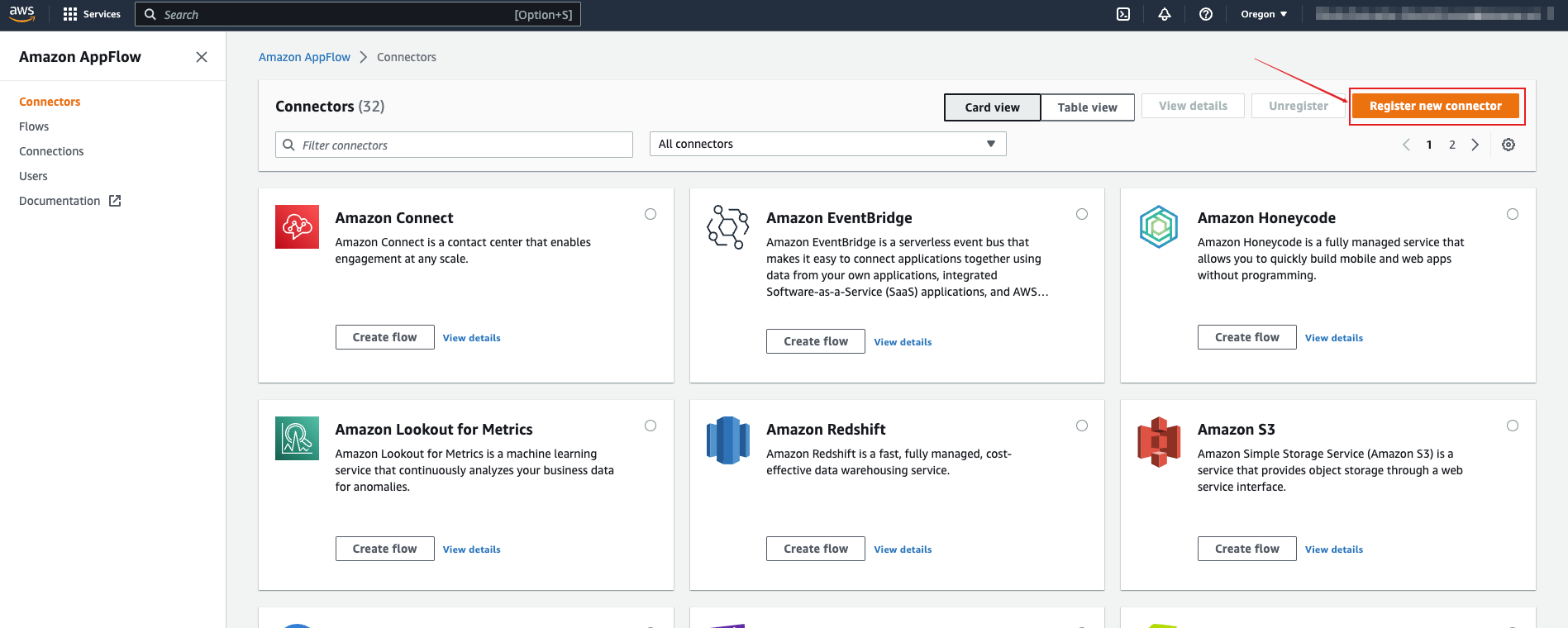Click the Amazon S3 bucket icon
Screen dimensions: 1568x628
click(x=1159, y=441)
